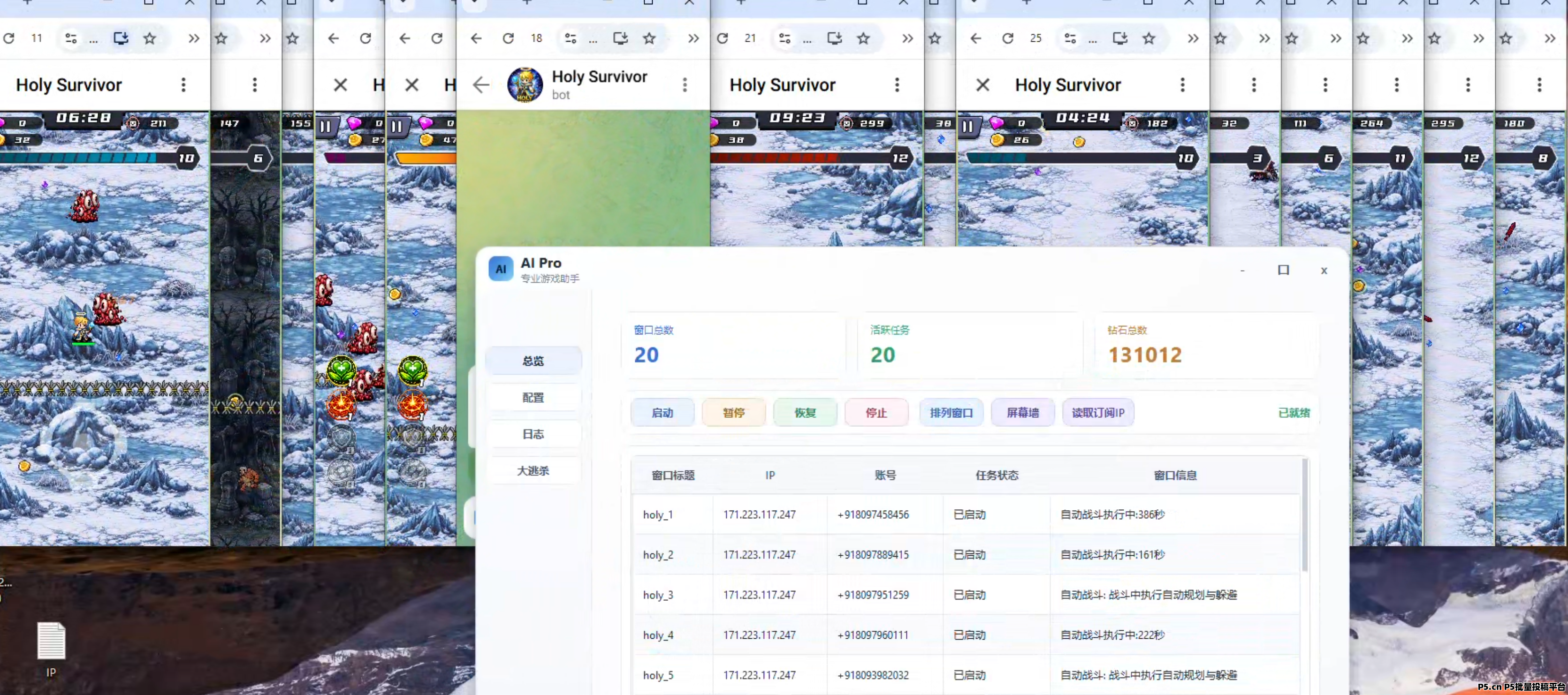
Task: Select the 大逃杀 sidebar tab
Action: [x=533, y=470]
